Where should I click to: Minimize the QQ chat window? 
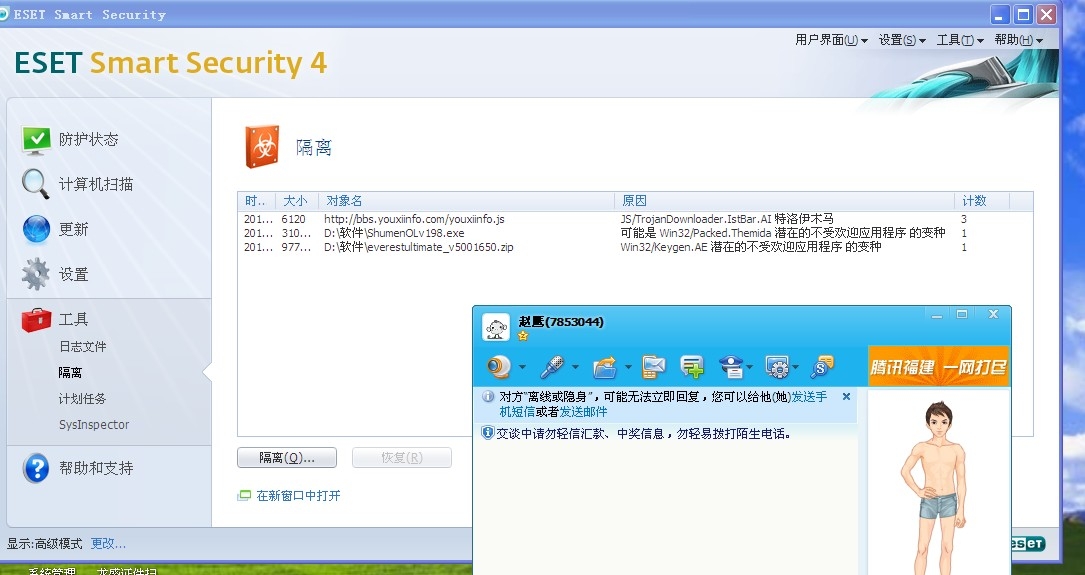937,315
